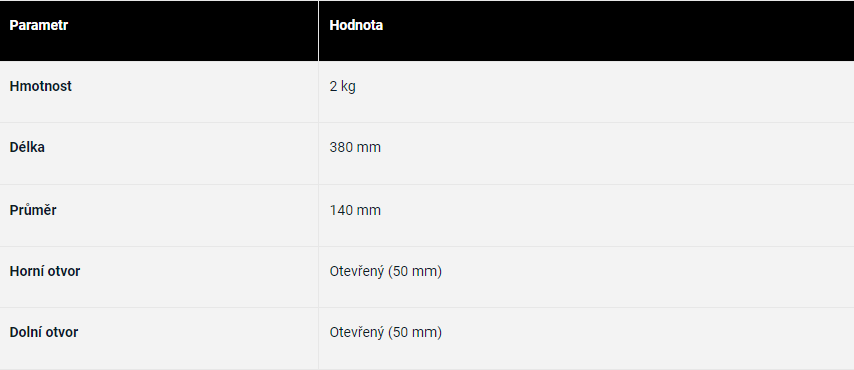The image size is (854, 370).
Task: Click the 380 mm value
Action: 355,148
